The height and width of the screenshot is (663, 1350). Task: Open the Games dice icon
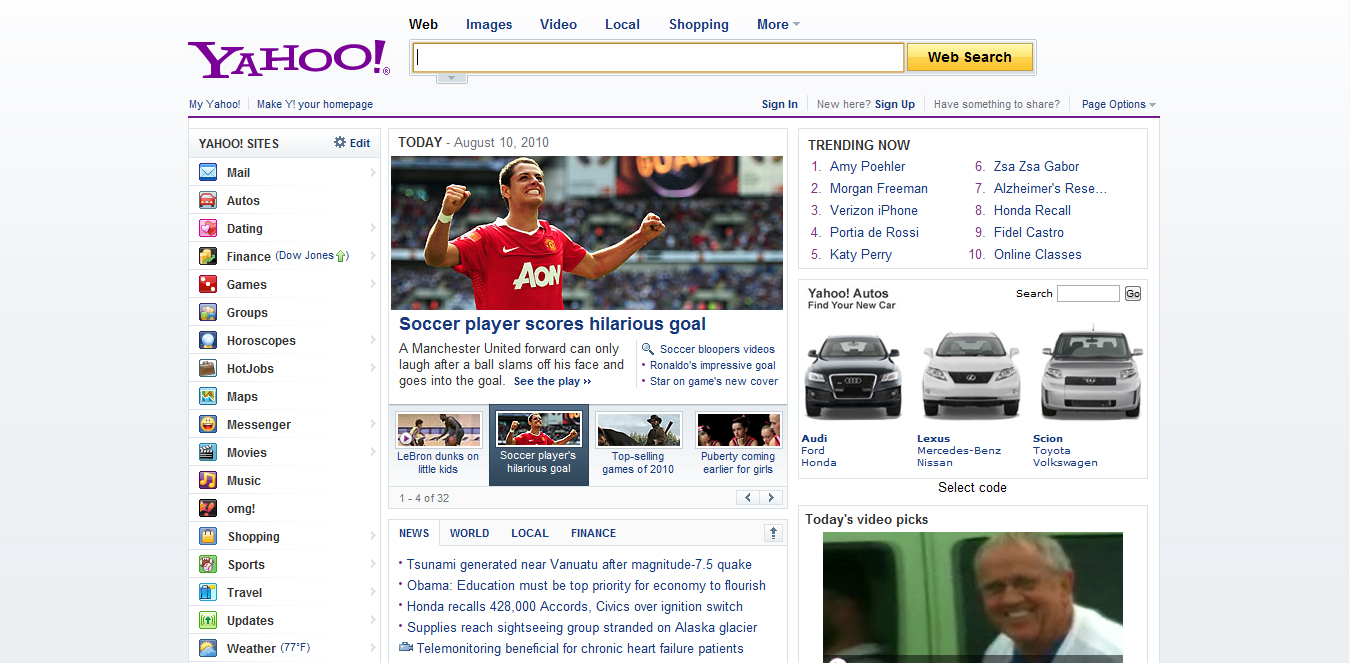coord(208,284)
